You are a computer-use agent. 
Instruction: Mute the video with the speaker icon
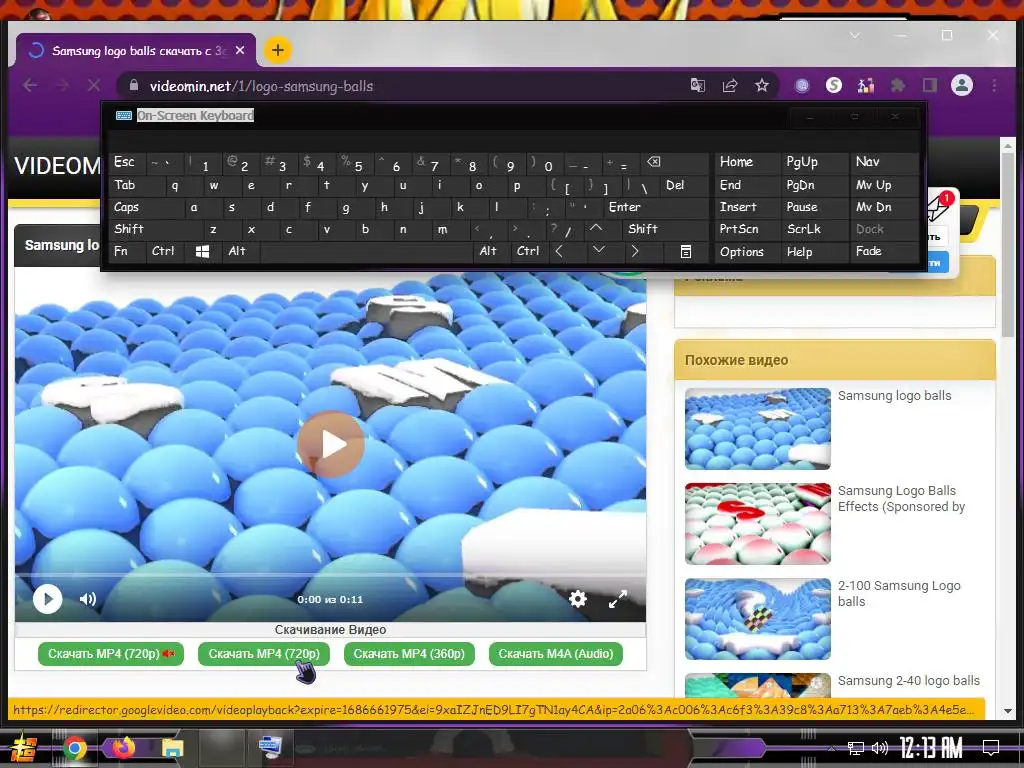[88, 599]
